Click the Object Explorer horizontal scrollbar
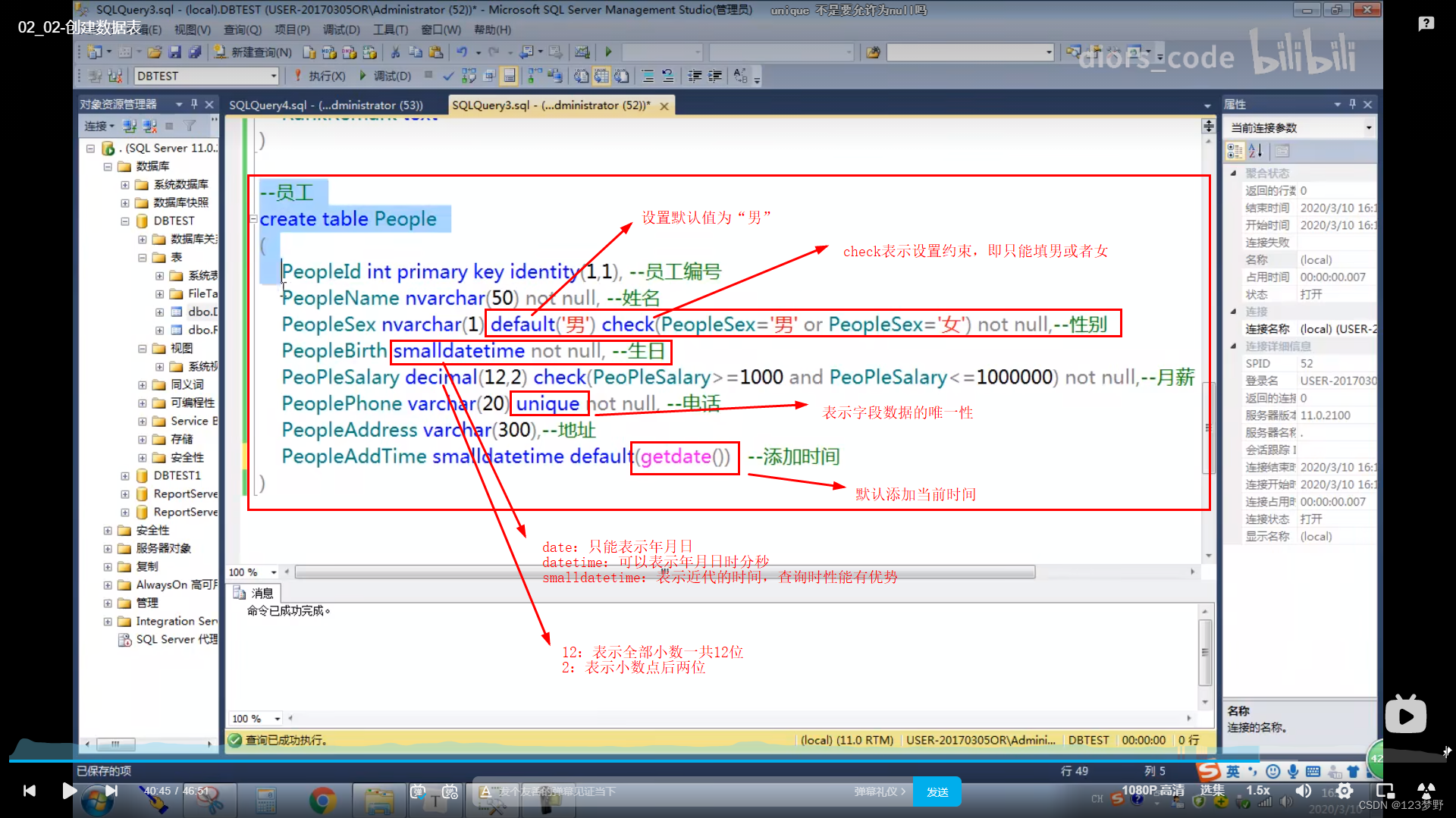 pos(115,744)
